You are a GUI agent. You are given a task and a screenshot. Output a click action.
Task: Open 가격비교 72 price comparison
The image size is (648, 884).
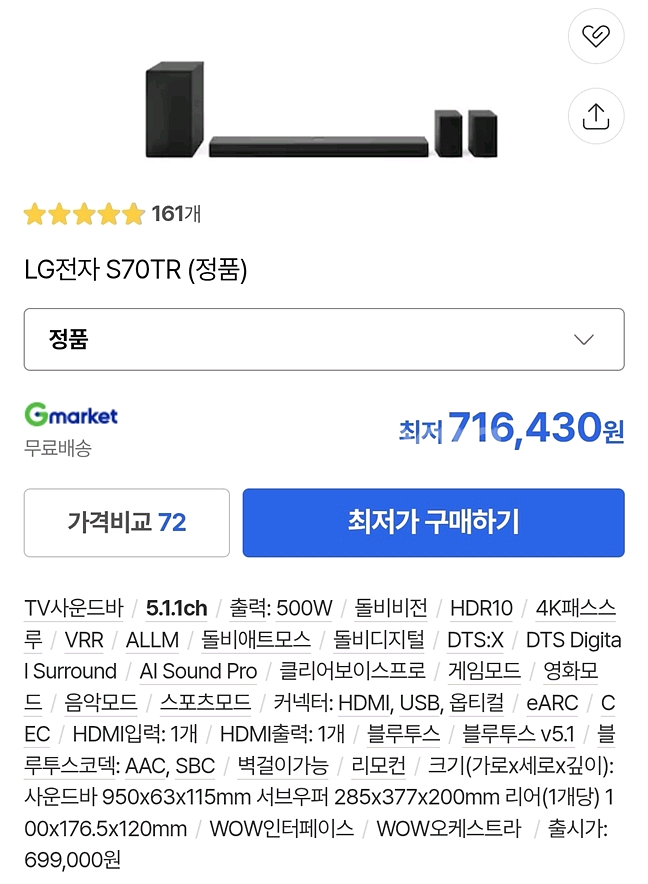(127, 522)
